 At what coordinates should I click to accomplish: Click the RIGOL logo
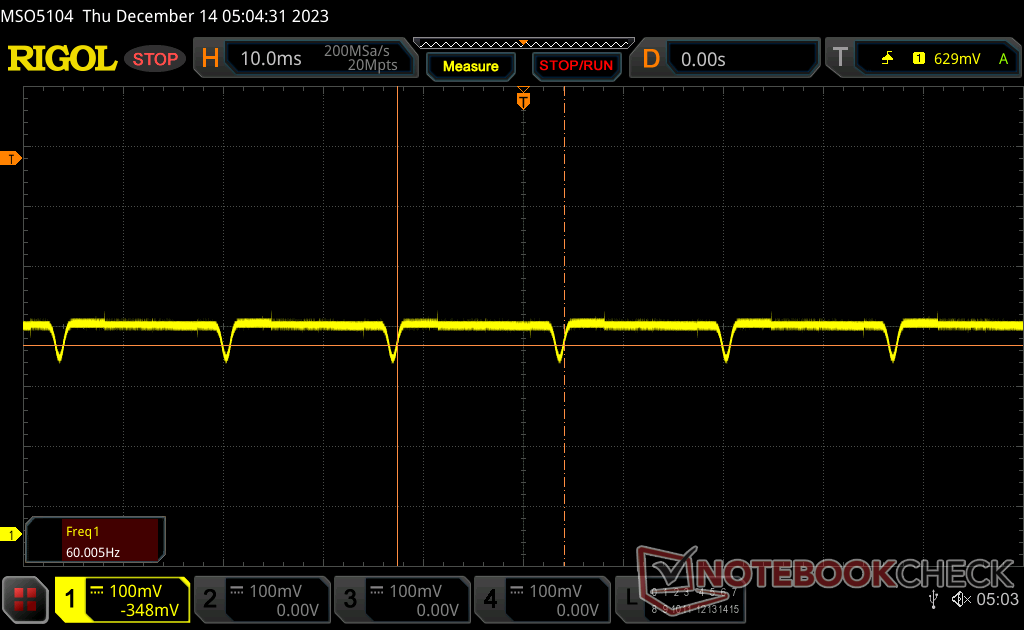(x=62, y=59)
